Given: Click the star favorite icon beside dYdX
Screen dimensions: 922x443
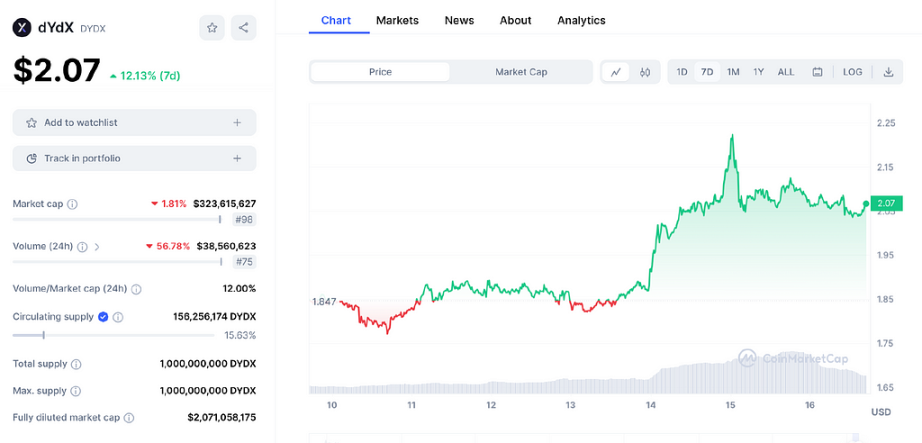Looking at the screenshot, I should coord(212,28).
